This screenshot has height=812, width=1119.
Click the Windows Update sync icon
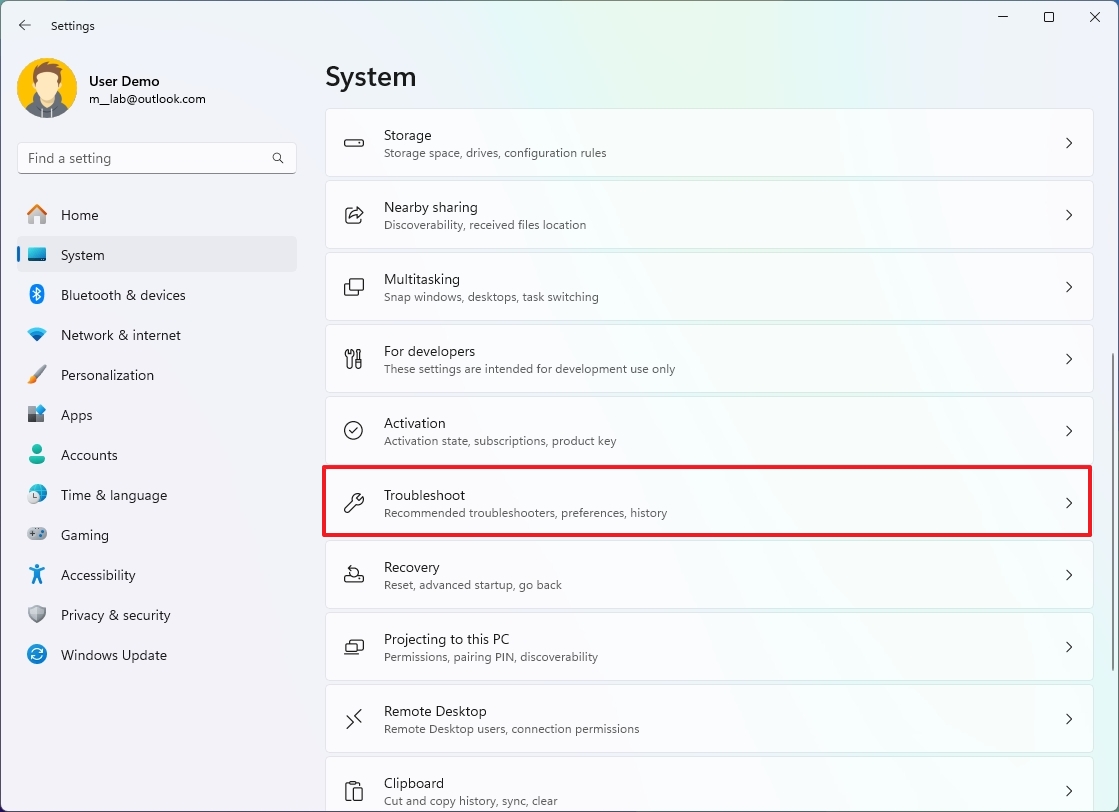[x=37, y=654]
